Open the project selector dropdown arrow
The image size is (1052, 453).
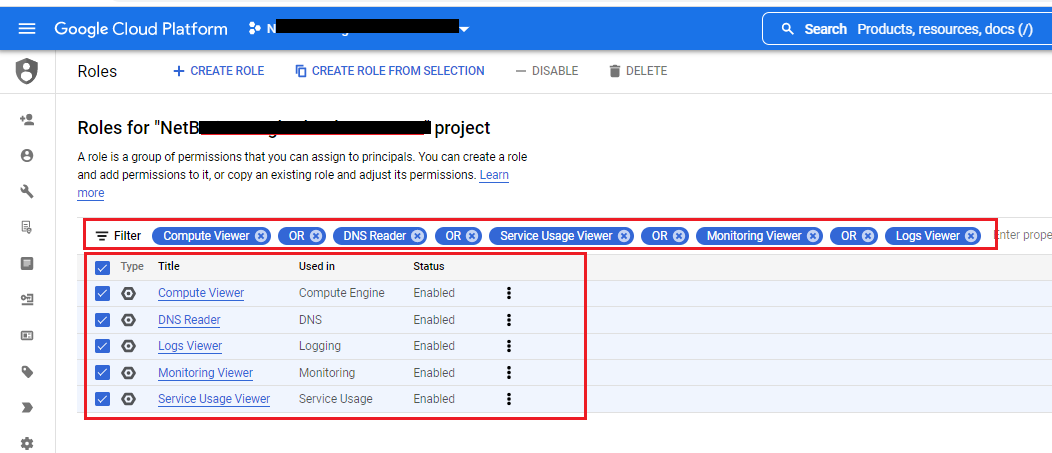coord(464,29)
